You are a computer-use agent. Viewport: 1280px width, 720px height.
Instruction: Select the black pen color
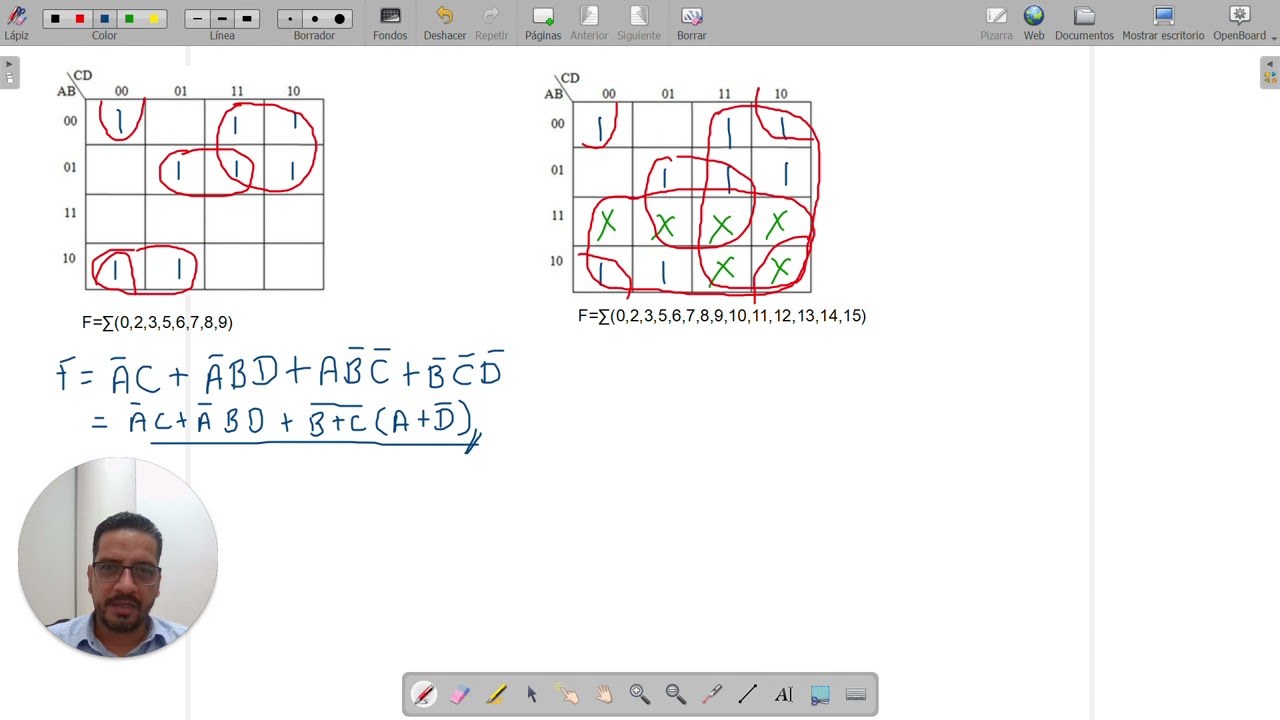(55, 19)
